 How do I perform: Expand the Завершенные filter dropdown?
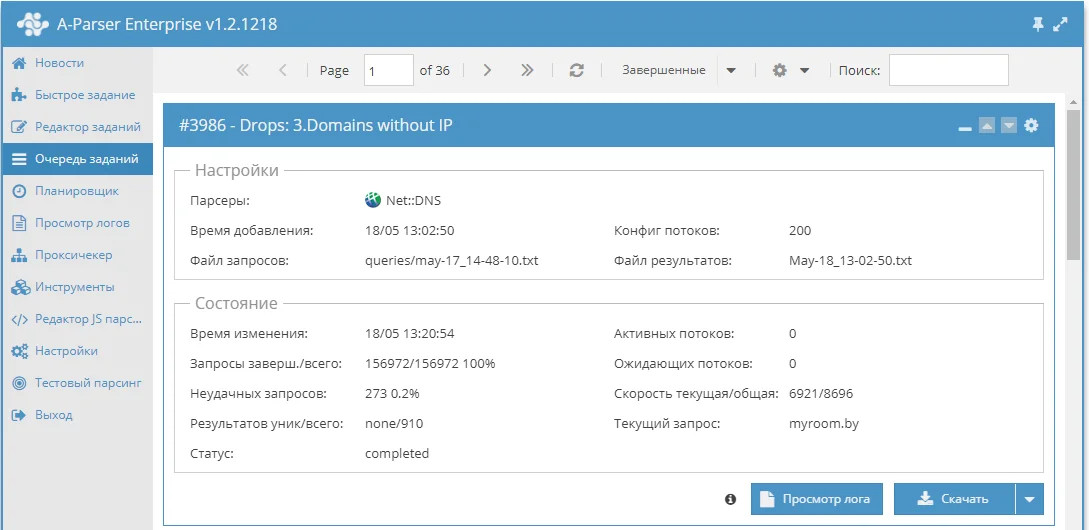(730, 70)
